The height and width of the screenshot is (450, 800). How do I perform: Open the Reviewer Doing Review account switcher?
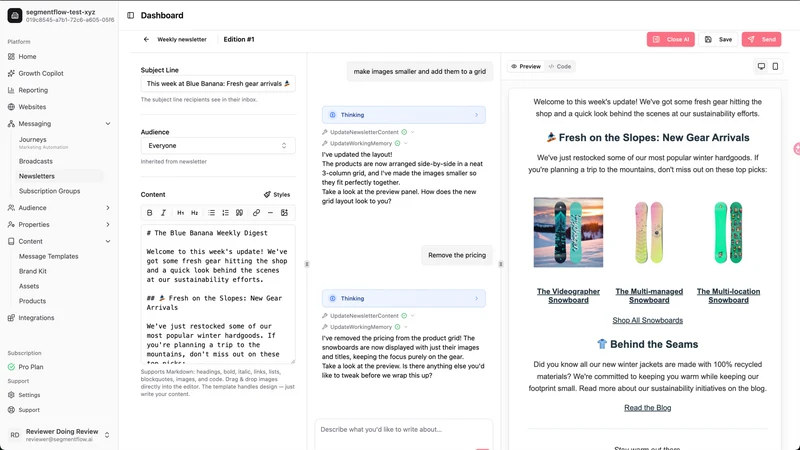click(x=59, y=435)
